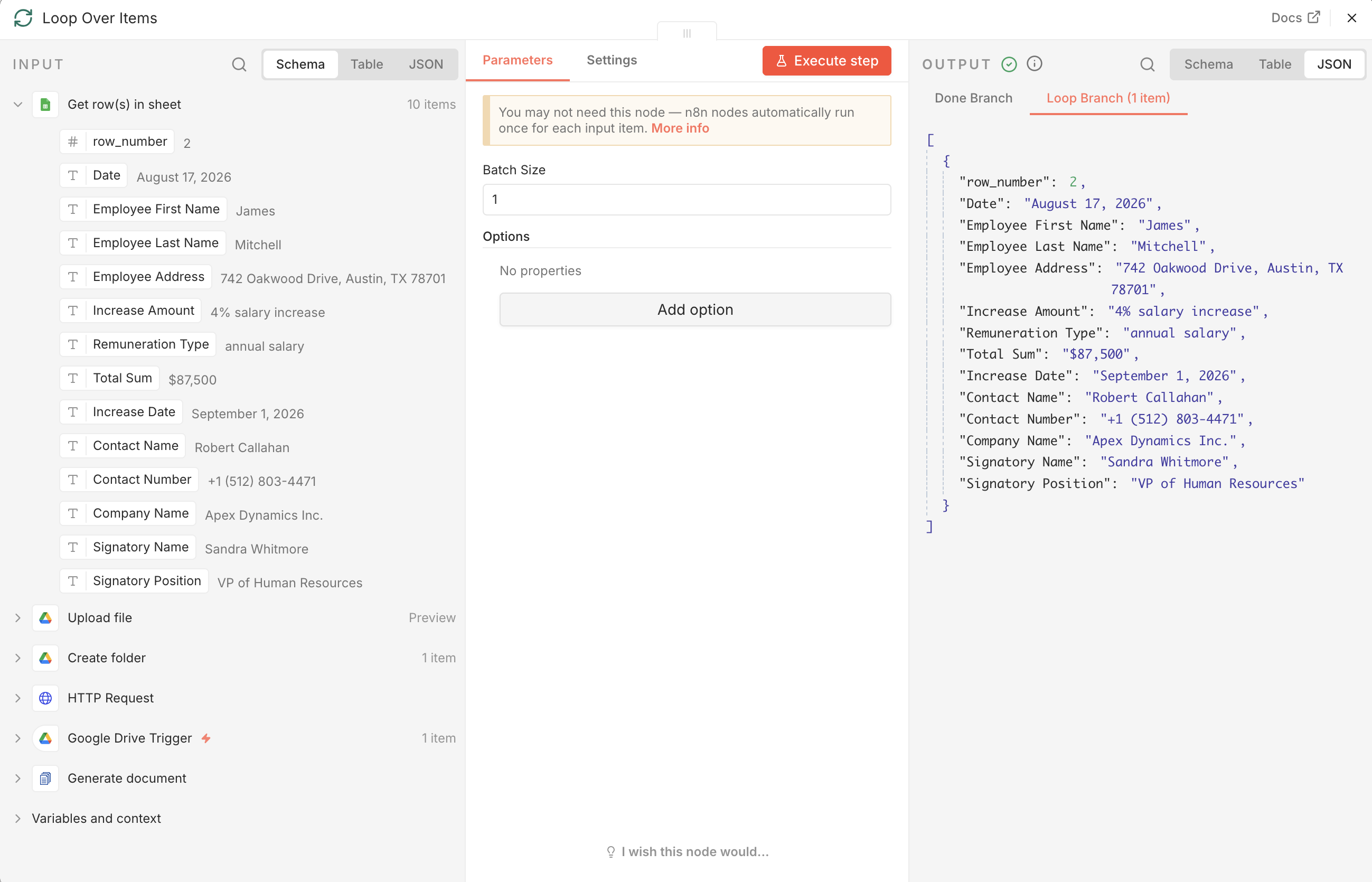Open the More info link

(x=680, y=128)
